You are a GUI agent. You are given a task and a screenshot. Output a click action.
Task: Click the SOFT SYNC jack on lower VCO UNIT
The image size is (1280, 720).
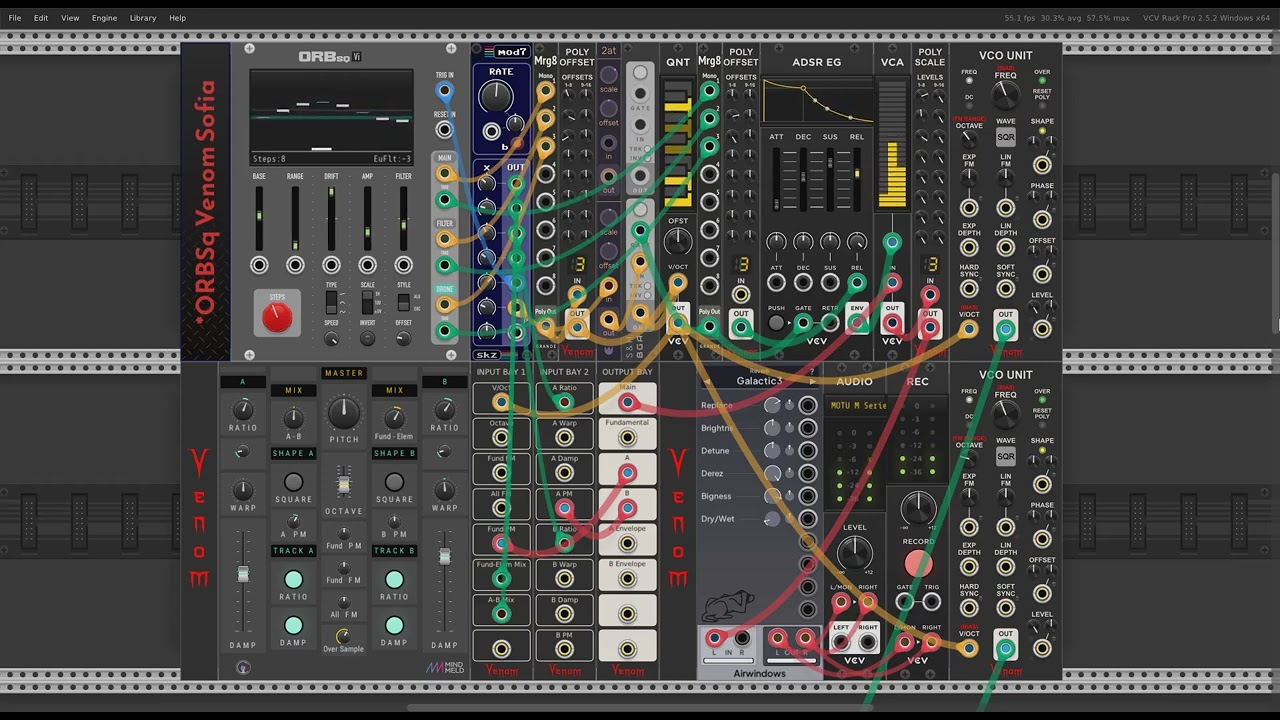coord(1005,610)
